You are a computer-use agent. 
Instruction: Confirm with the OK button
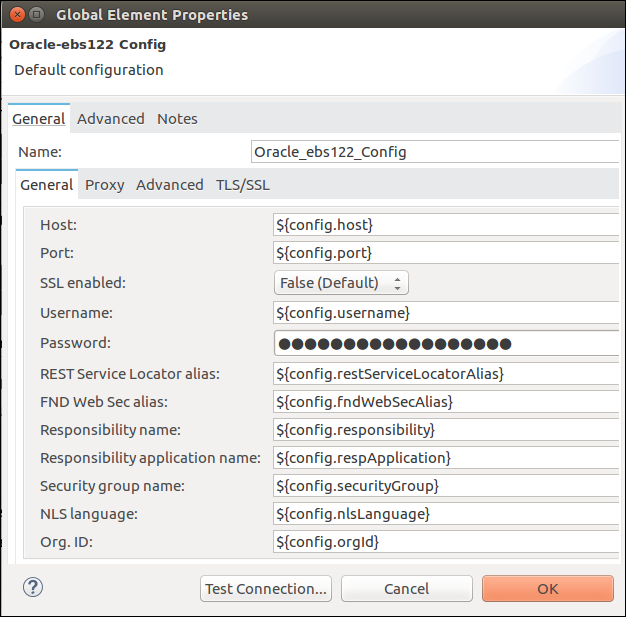coord(547,589)
